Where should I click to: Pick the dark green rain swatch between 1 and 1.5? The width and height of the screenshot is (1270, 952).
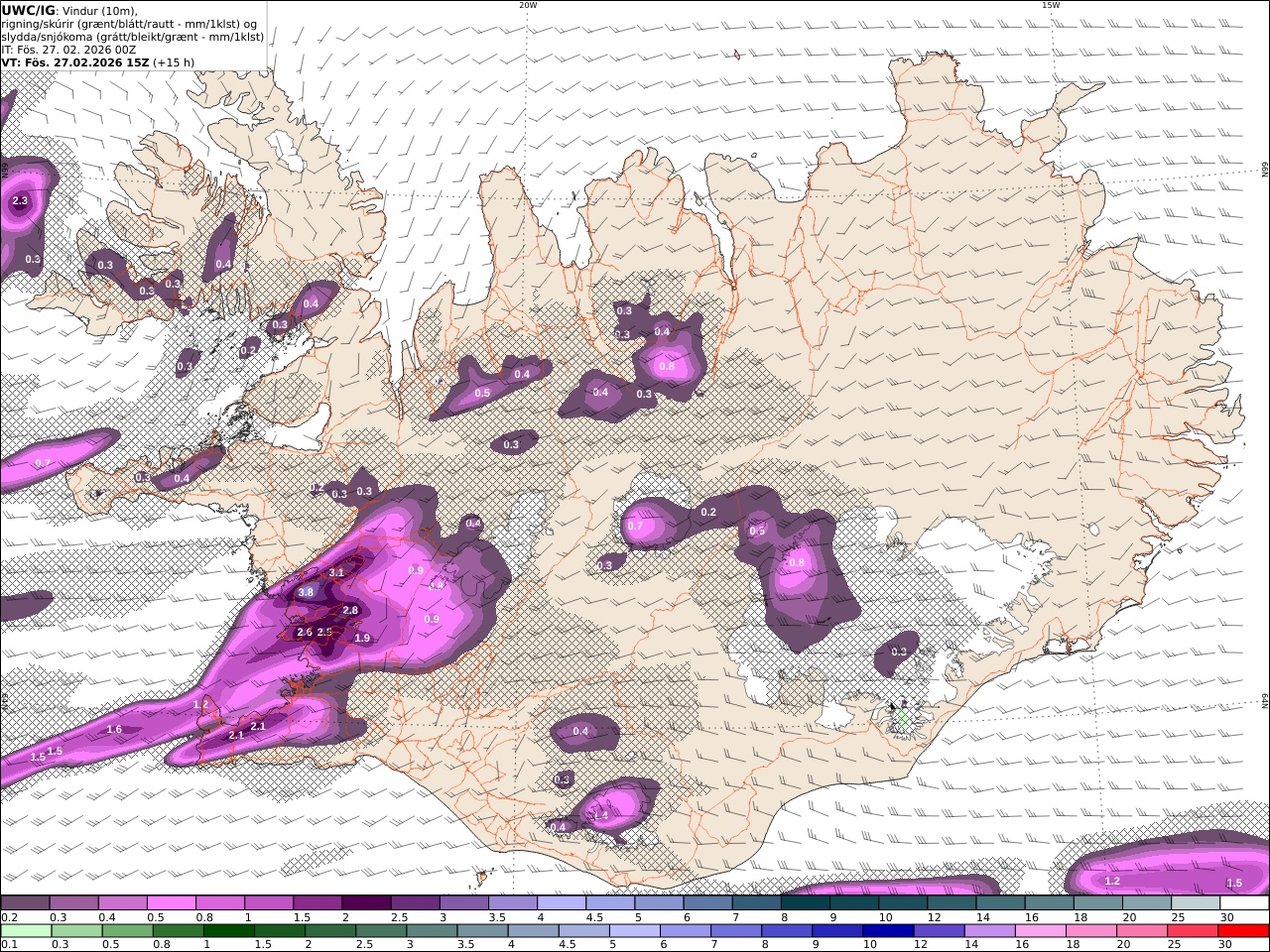tap(228, 931)
